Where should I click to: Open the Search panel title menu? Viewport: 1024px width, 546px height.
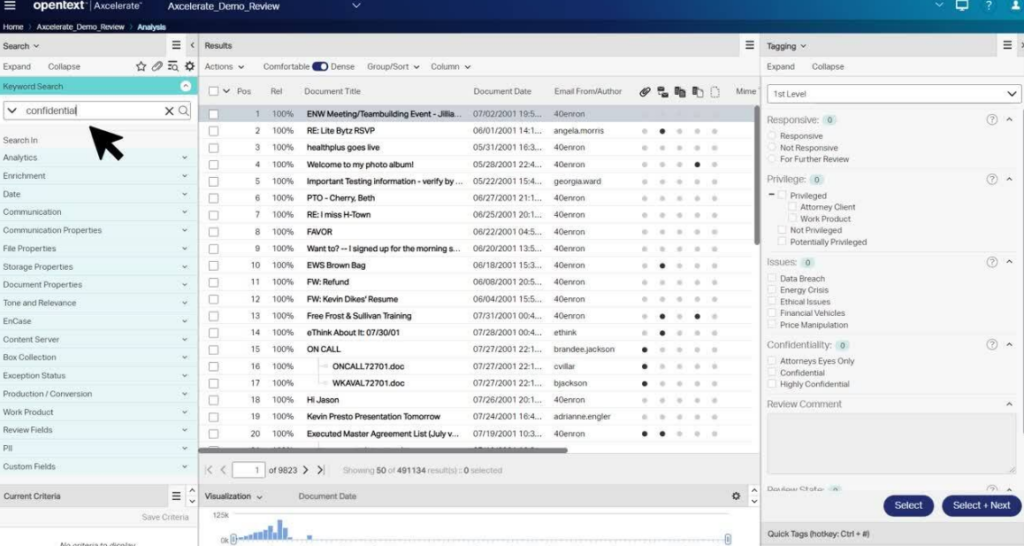click(21, 46)
